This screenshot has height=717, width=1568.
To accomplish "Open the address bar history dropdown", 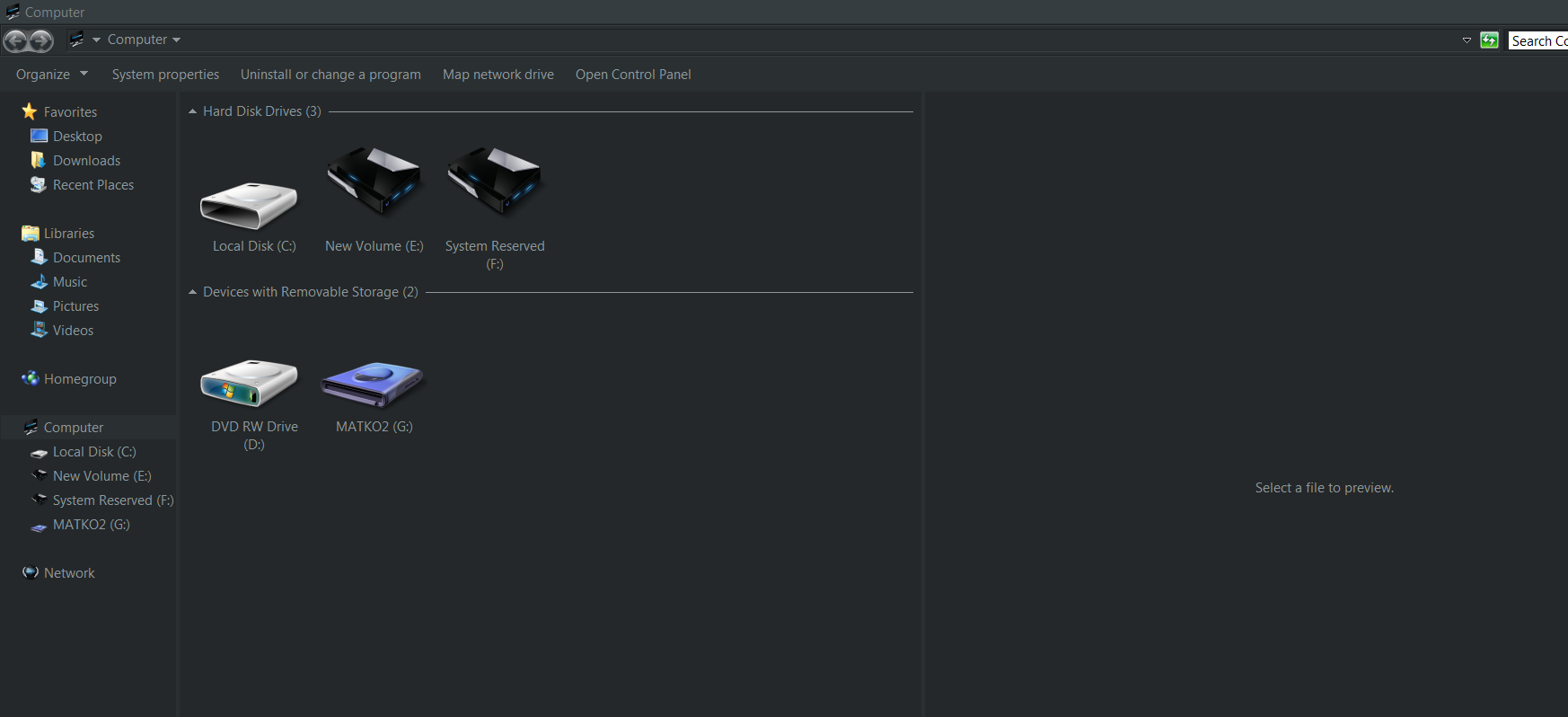I will click(x=1467, y=40).
